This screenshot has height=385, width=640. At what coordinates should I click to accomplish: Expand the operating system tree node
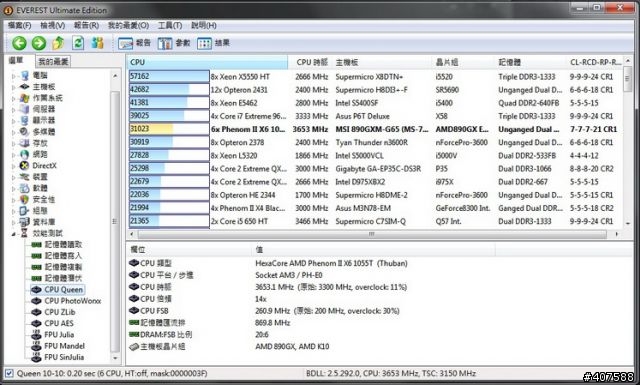[13, 98]
